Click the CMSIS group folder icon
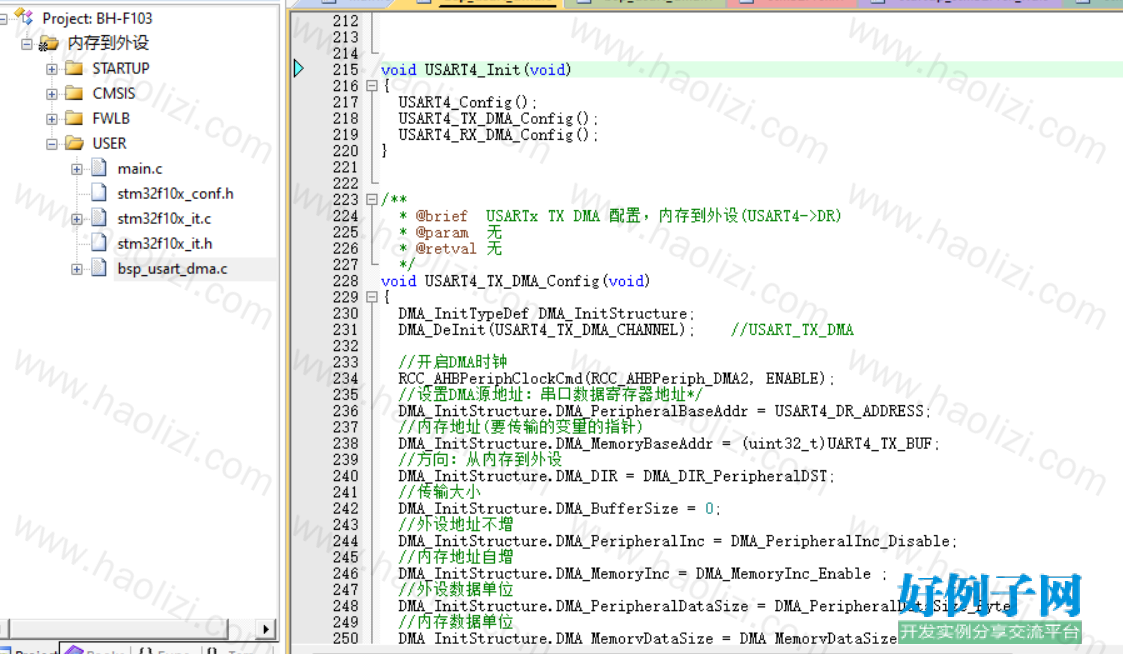The image size is (1123, 654). [x=74, y=93]
